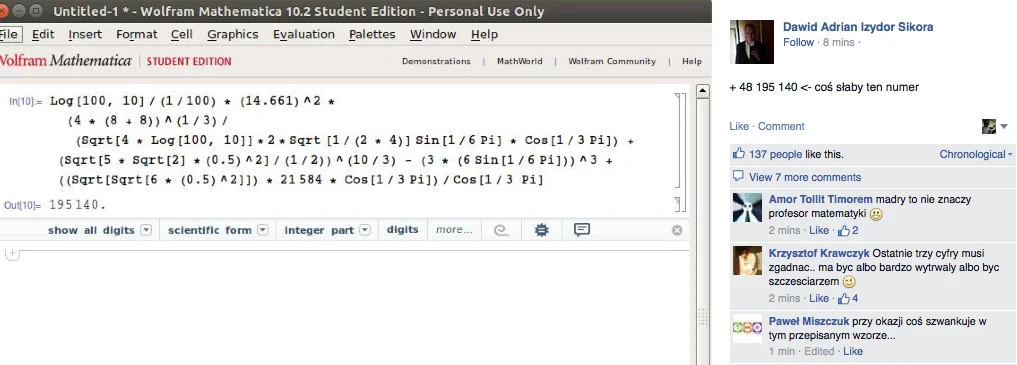Viewport: 1017px width, 365px height.
Task: Dismiss the suggestions bar with the X icon
Action: point(677,230)
